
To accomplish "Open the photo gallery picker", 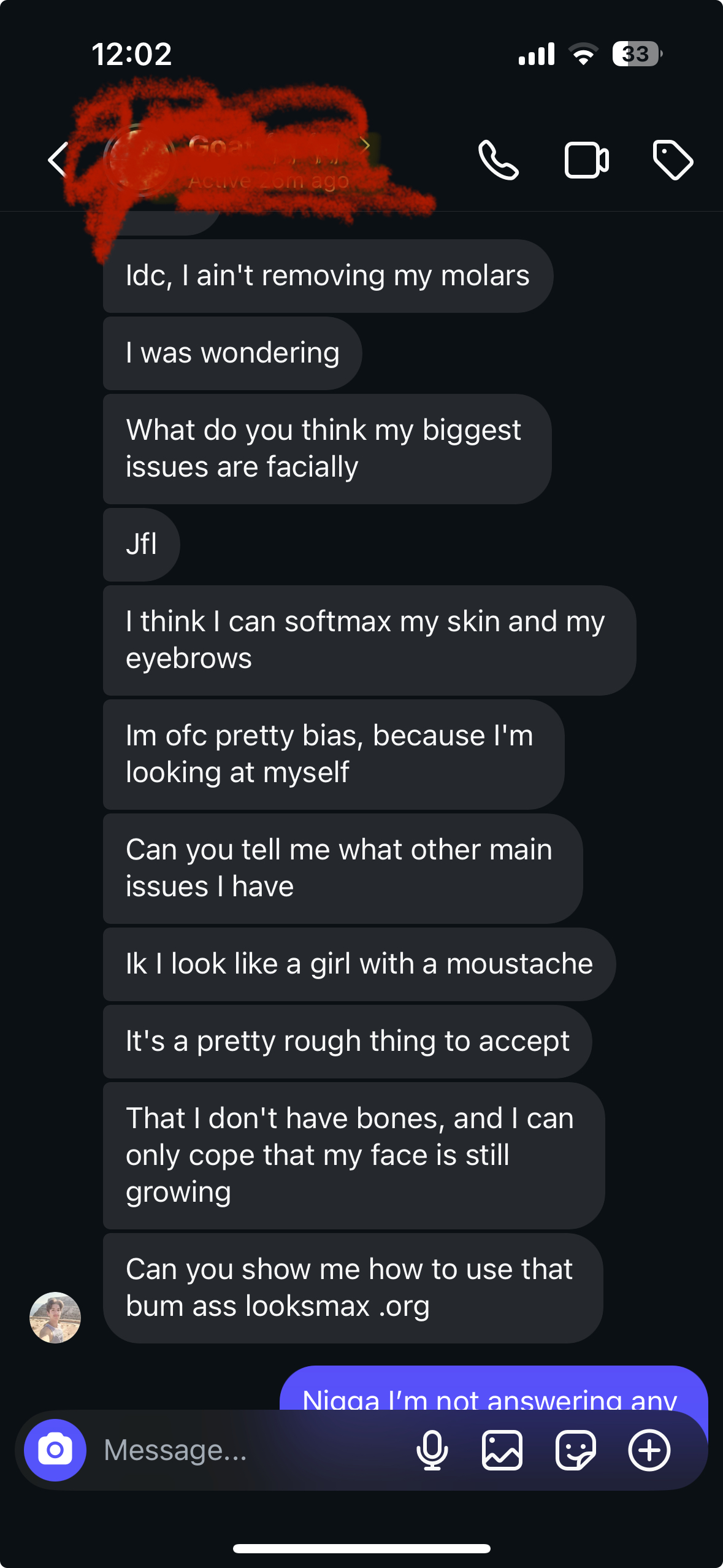I will pos(502,1450).
